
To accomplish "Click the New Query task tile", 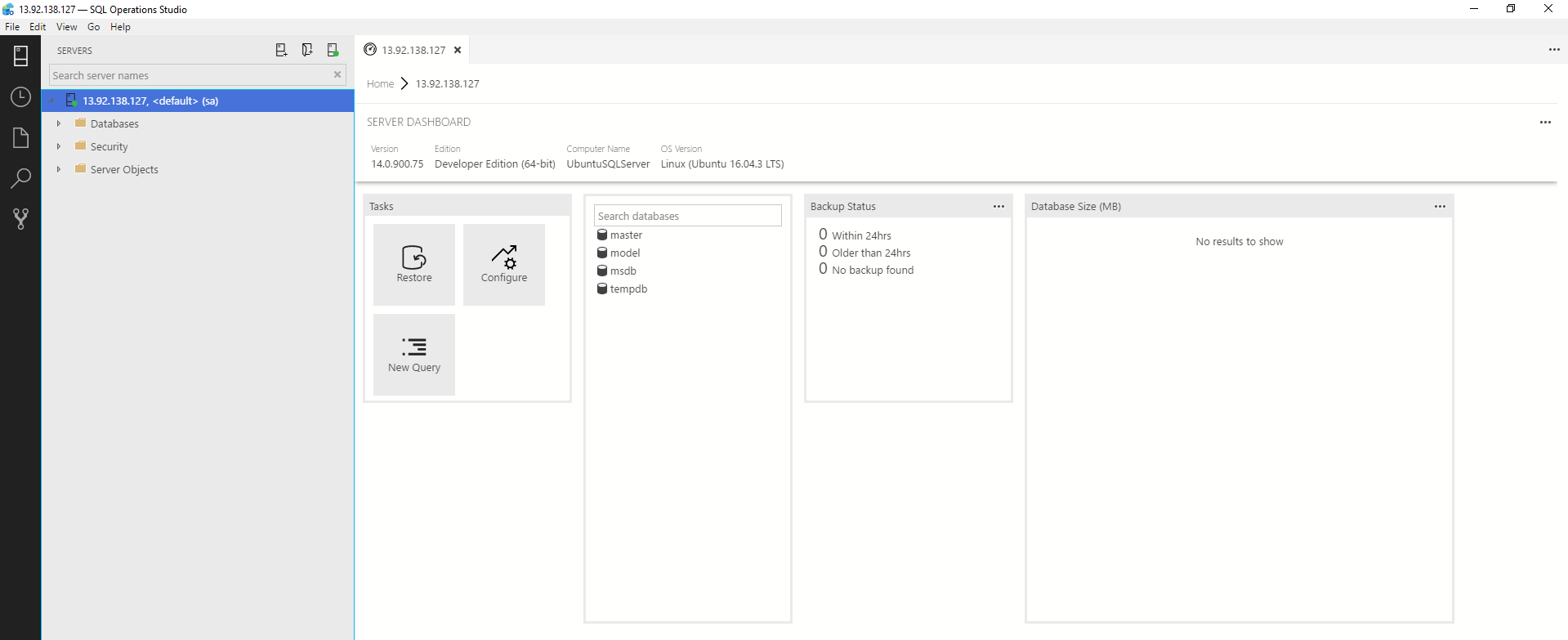I will click(x=414, y=355).
